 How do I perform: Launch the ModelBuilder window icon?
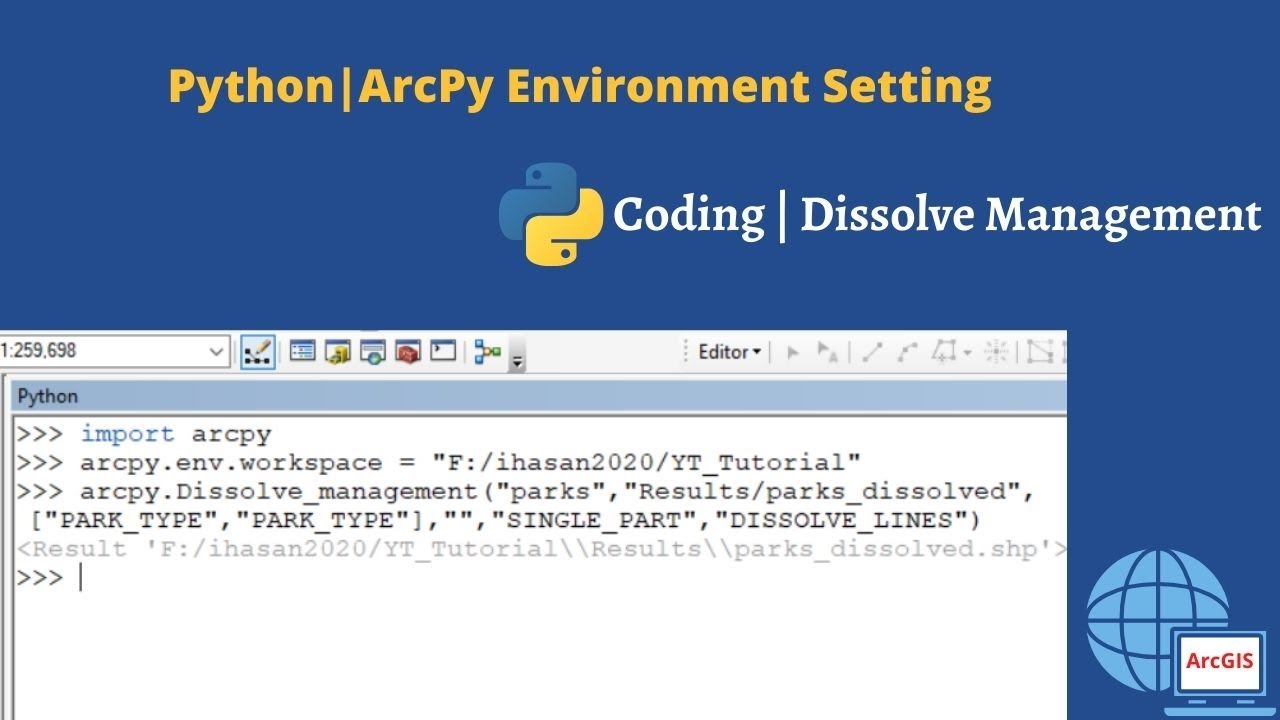[488, 351]
